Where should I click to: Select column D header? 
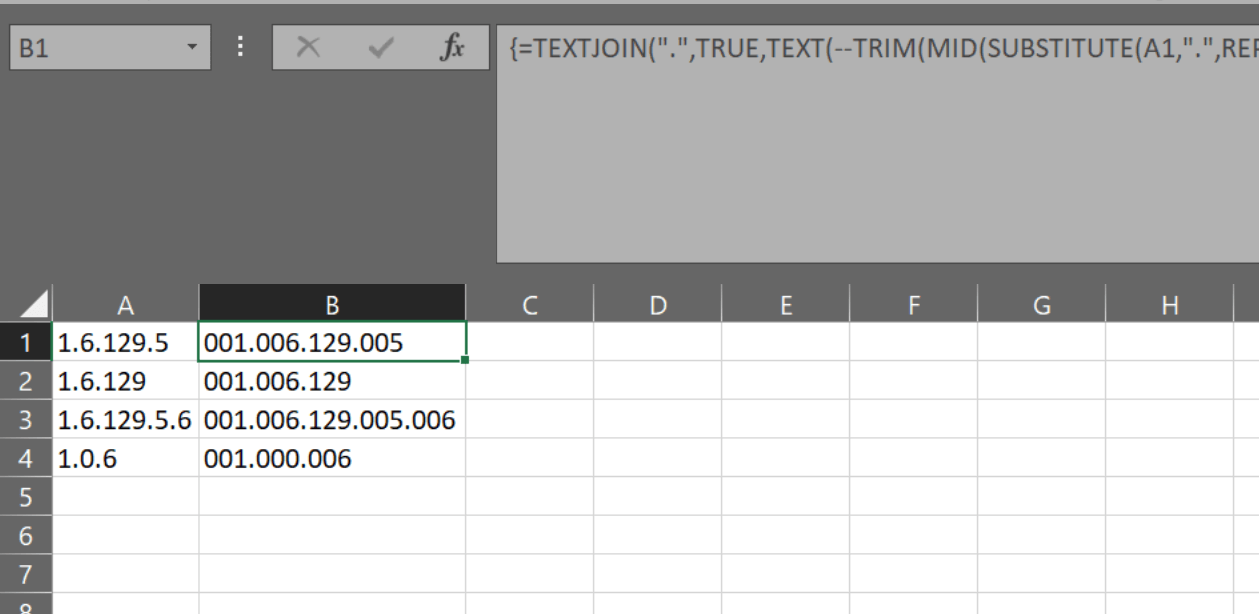[657, 305]
